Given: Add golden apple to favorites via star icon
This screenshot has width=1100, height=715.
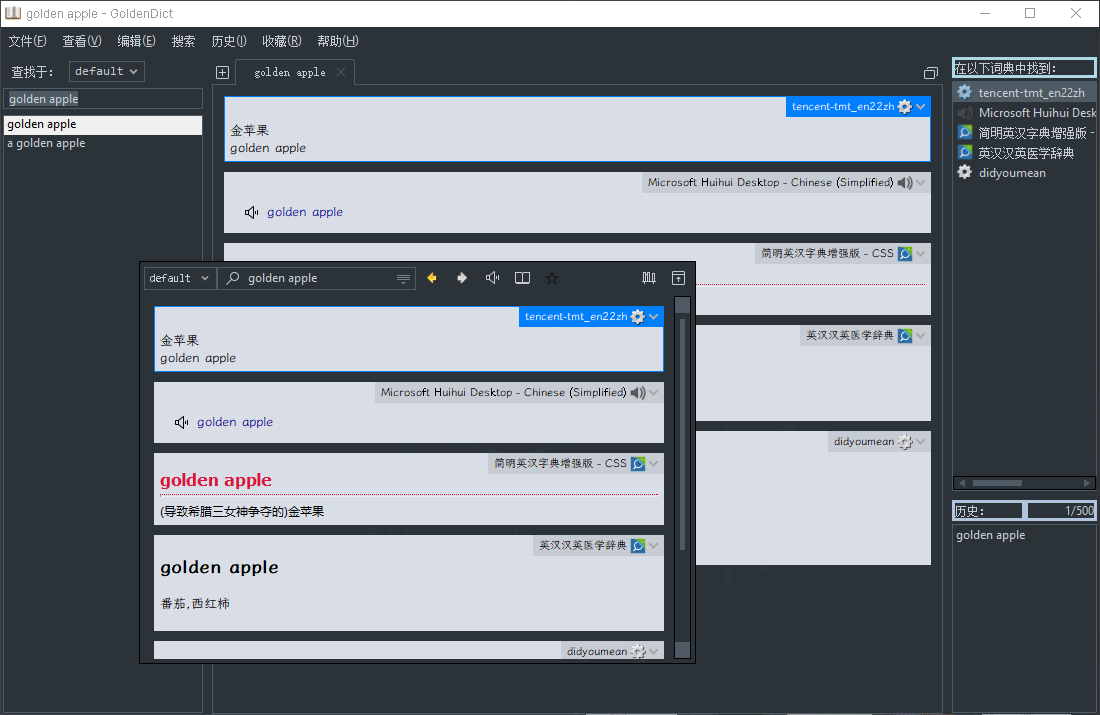Looking at the screenshot, I should click(552, 278).
